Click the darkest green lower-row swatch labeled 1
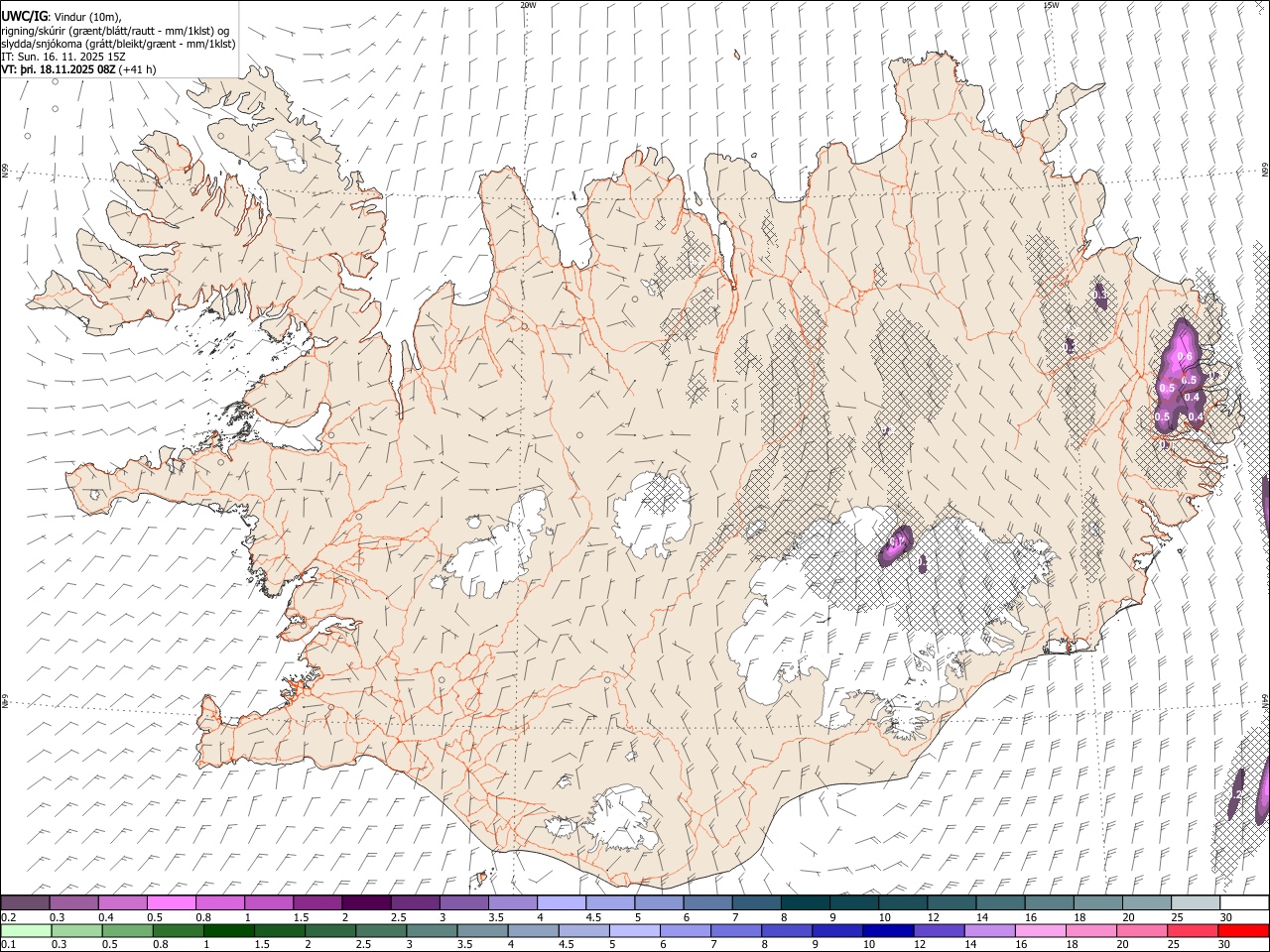 (229, 930)
